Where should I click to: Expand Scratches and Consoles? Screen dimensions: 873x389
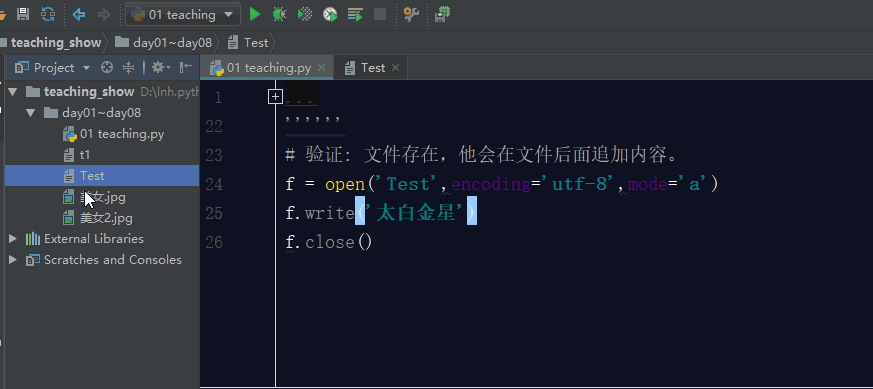pyautogui.click(x=13, y=260)
